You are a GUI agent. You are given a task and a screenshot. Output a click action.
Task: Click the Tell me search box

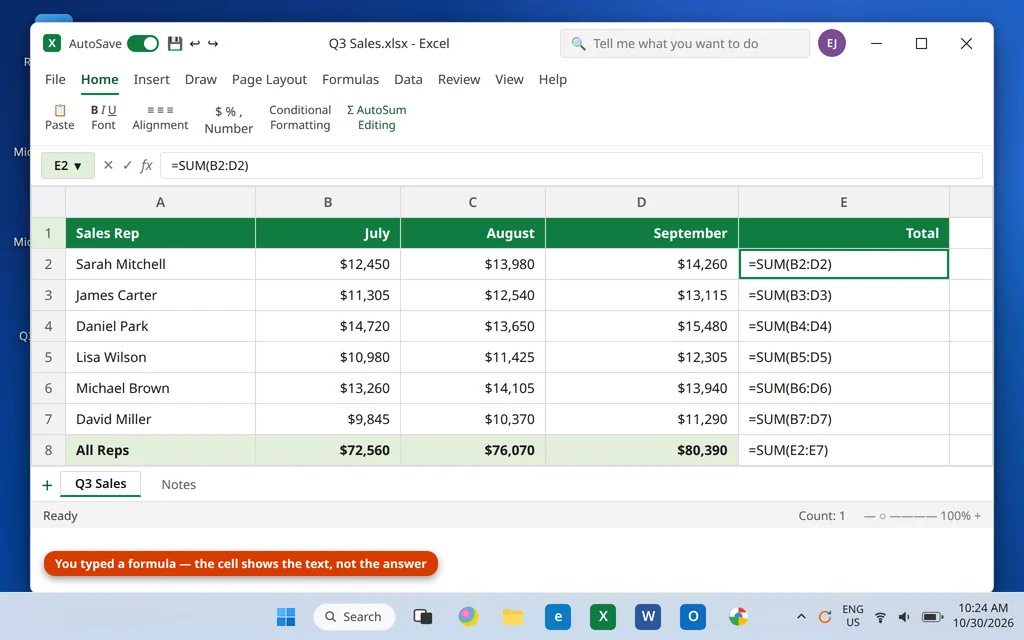coord(684,43)
